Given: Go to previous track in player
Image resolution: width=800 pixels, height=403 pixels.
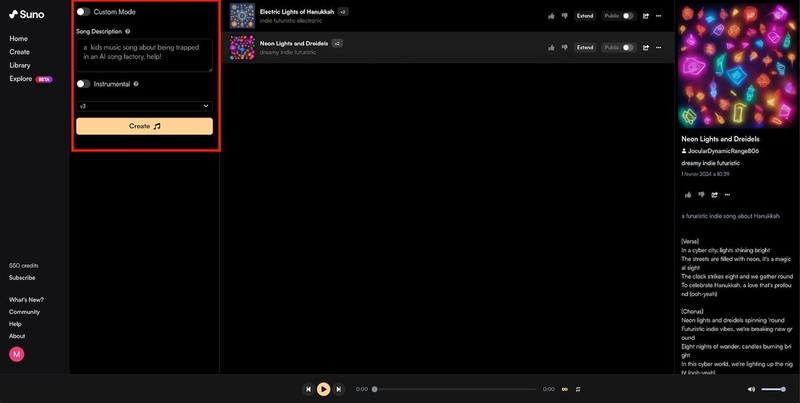Looking at the screenshot, I should (308, 389).
